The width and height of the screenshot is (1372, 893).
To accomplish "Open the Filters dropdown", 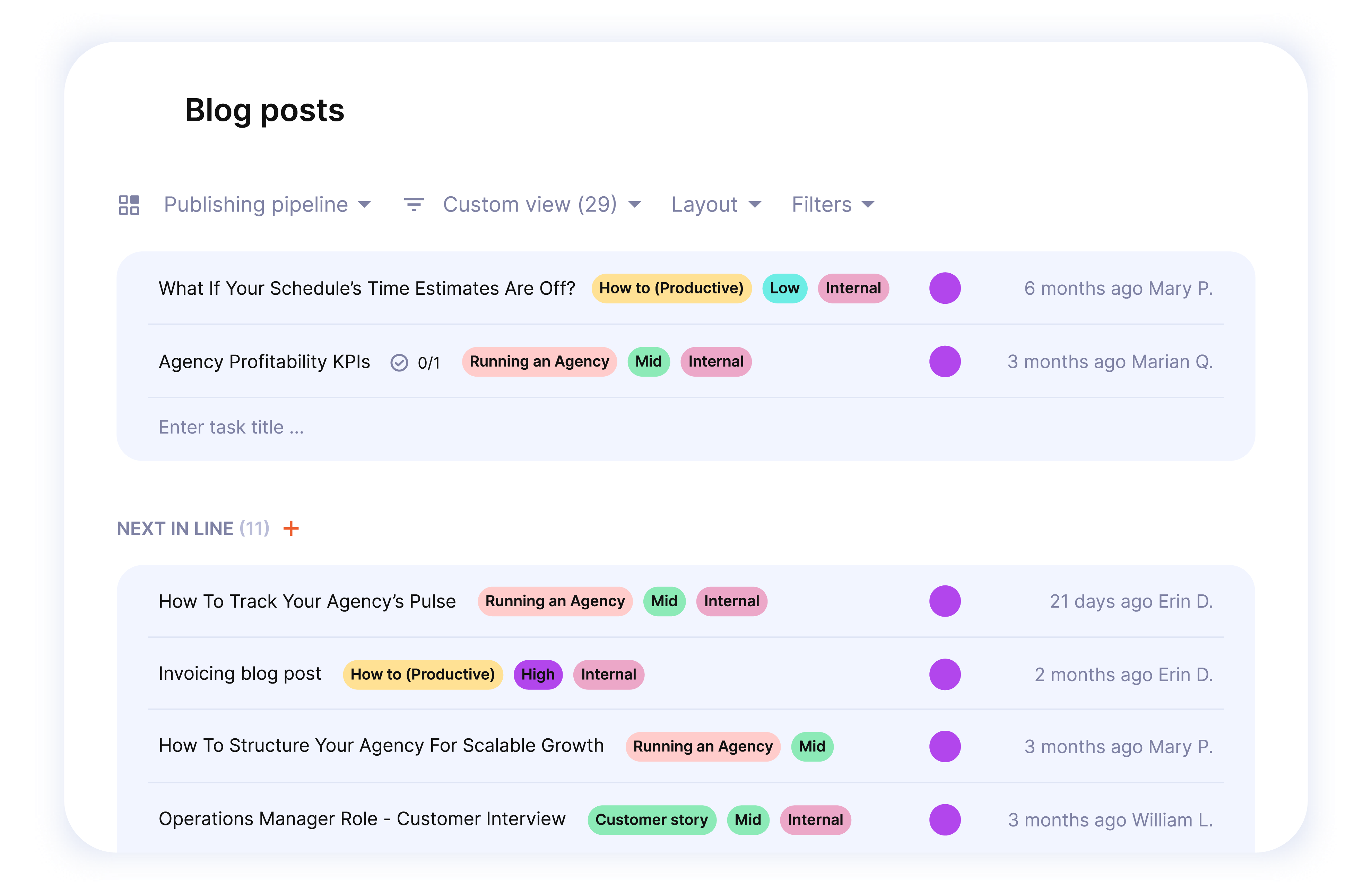I will tap(833, 204).
